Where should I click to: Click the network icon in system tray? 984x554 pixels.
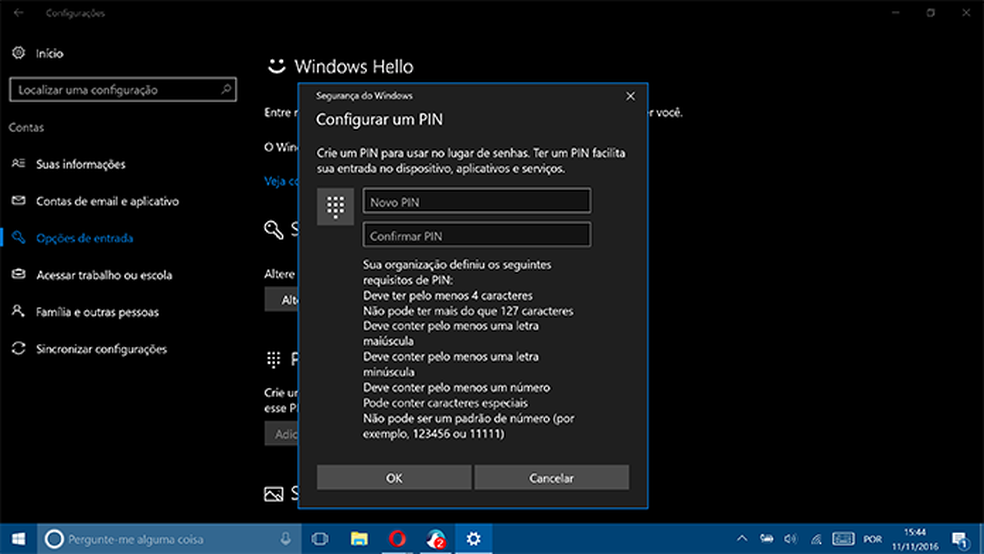point(816,538)
